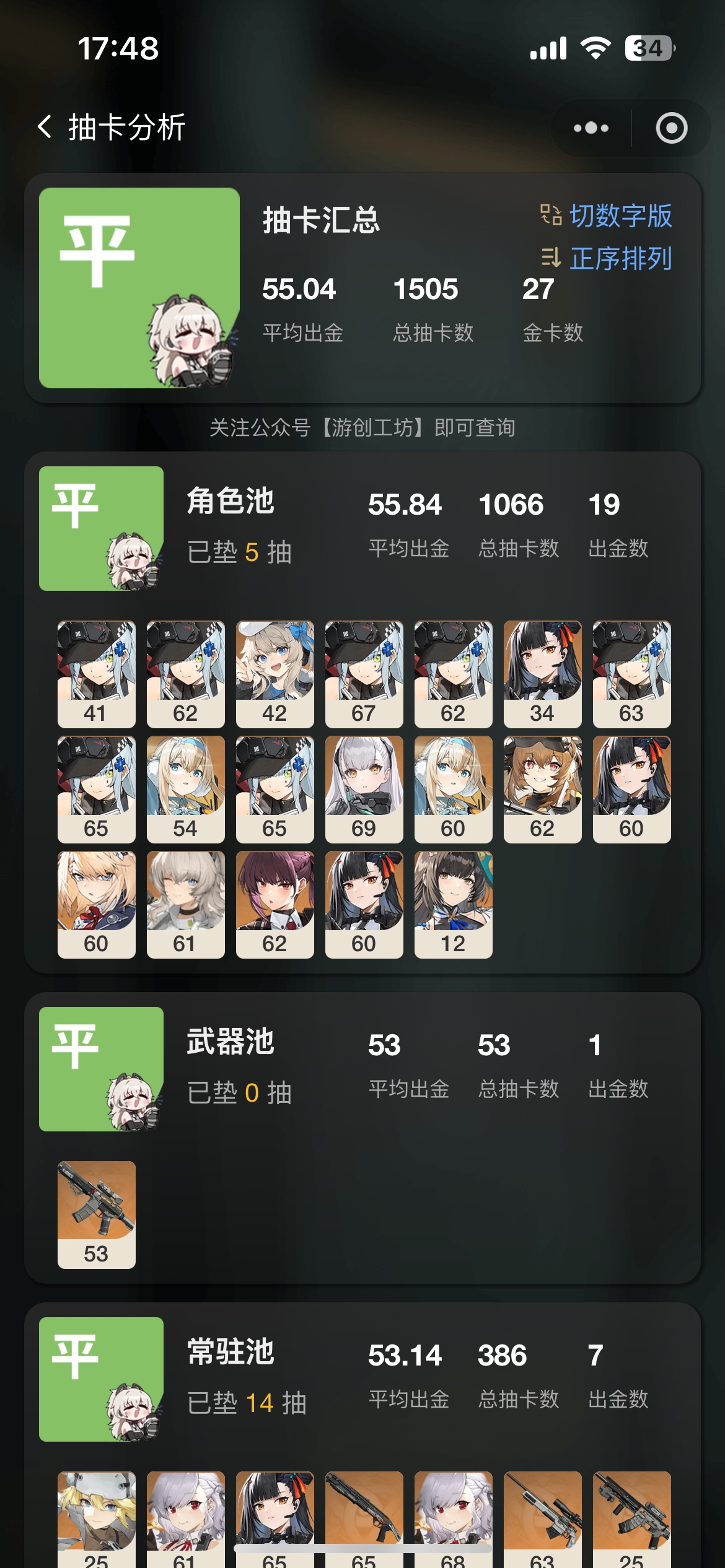Viewport: 725px width, 1568px height.
Task: Tap the character card showing 12 pulls
Action: point(453,905)
